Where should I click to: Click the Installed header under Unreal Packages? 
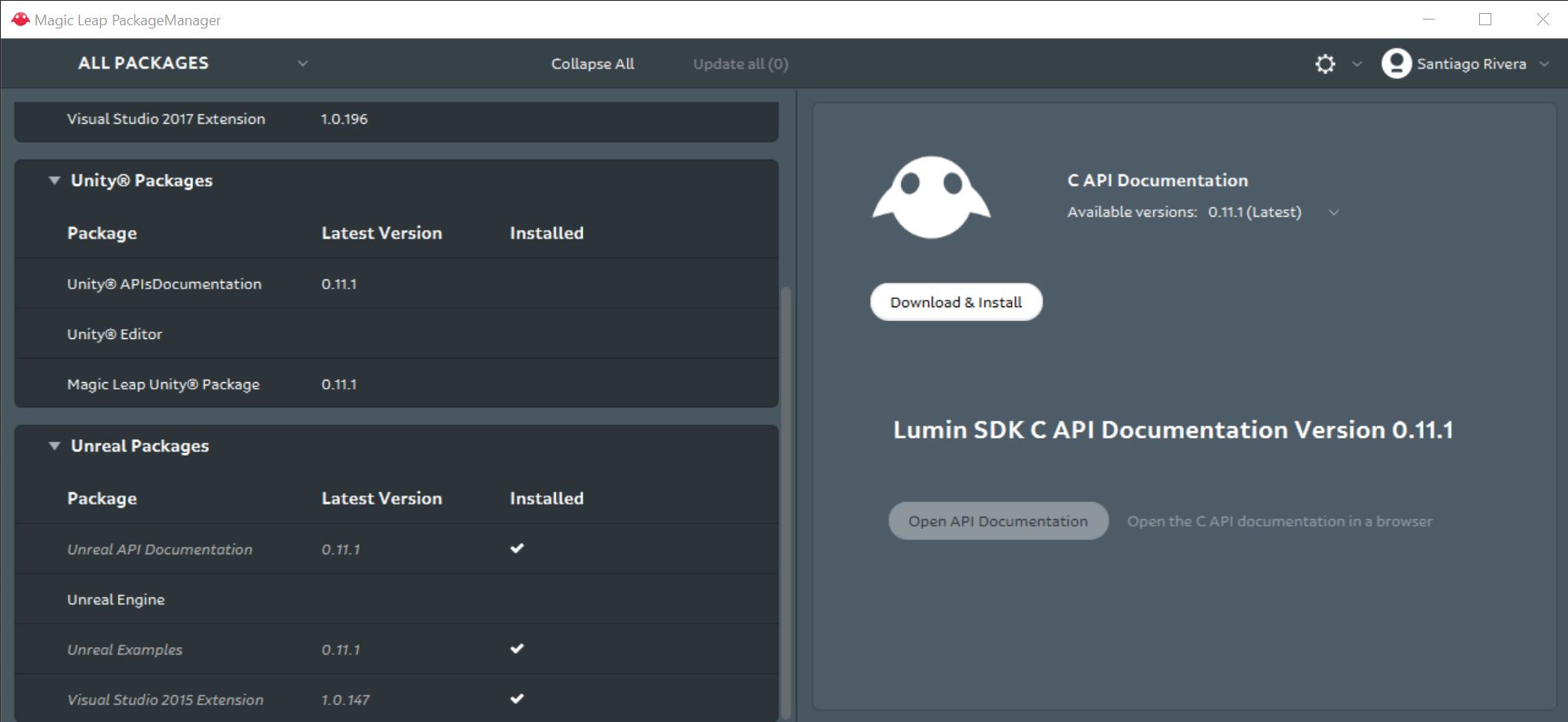546,498
